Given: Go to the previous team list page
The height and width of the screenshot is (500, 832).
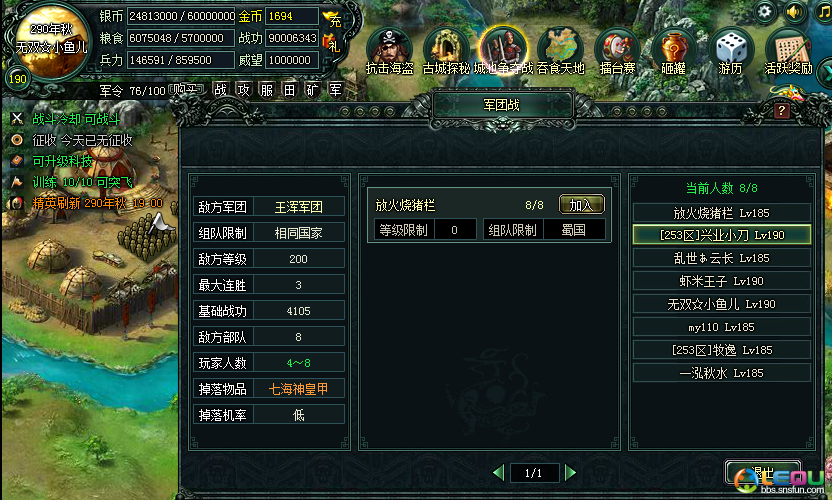Looking at the screenshot, I should (498, 472).
